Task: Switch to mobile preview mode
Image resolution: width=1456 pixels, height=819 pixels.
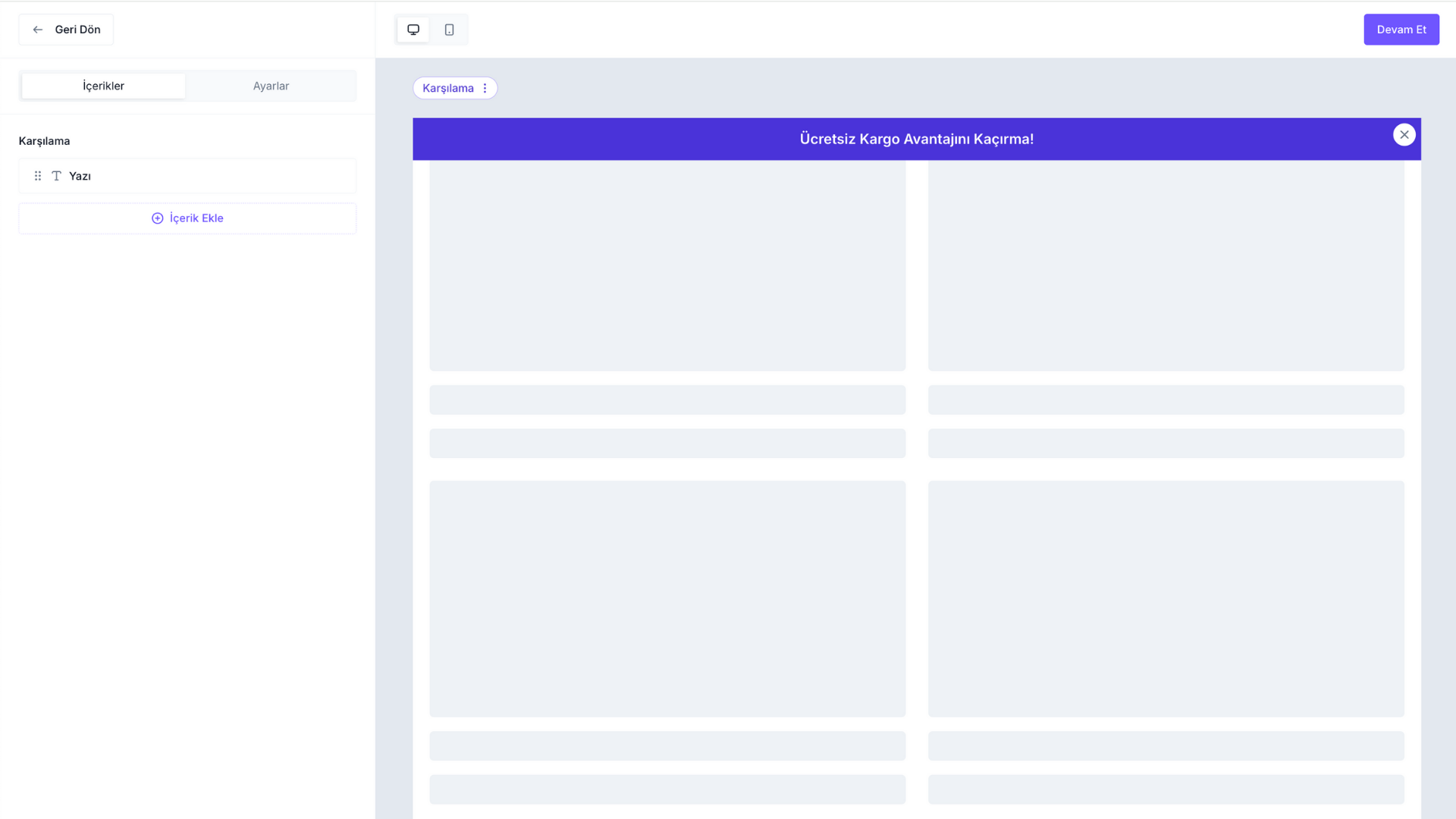Action: (x=449, y=30)
